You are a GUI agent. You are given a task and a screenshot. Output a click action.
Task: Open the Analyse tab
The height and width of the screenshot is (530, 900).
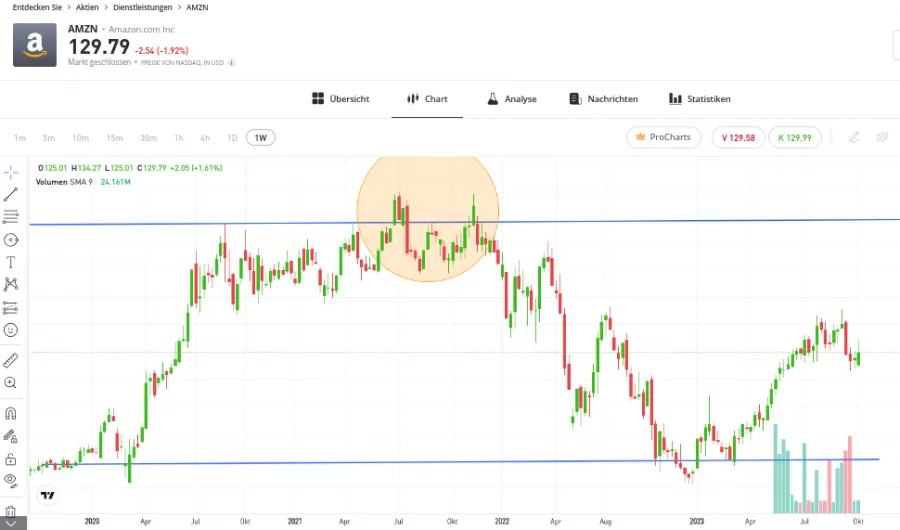tap(512, 99)
